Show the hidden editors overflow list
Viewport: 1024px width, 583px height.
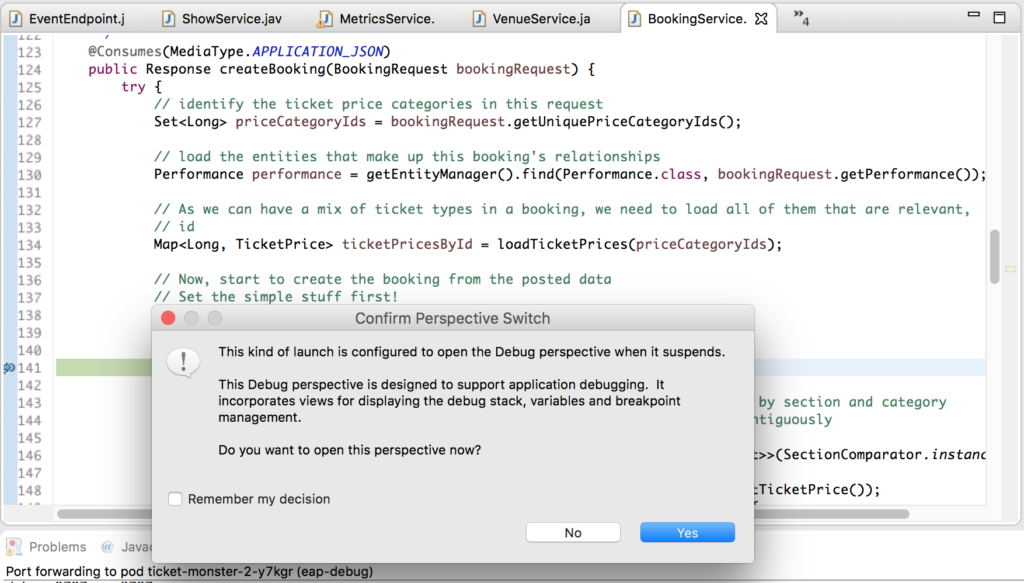click(x=801, y=17)
